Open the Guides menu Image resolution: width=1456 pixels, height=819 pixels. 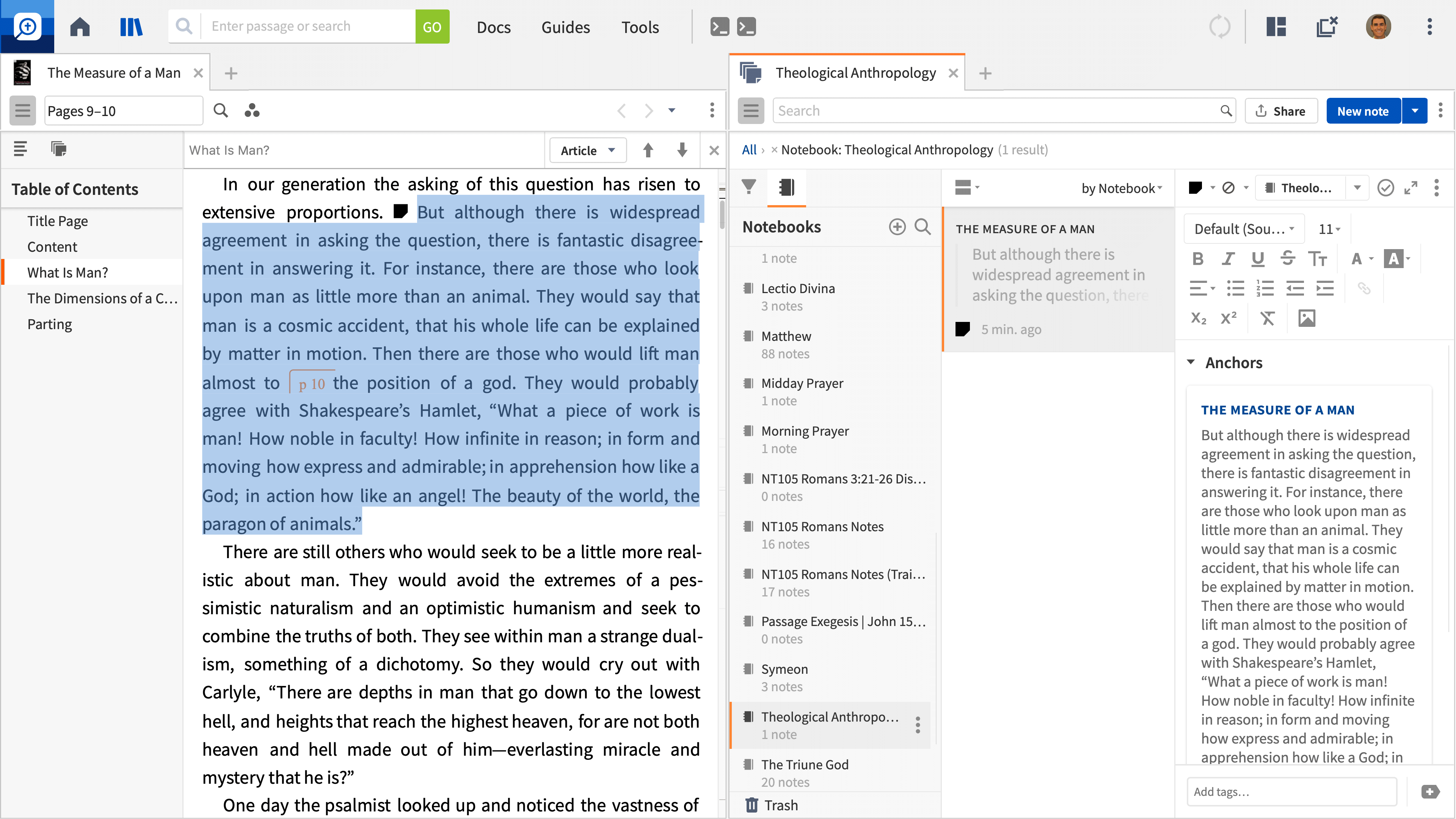coord(565,27)
